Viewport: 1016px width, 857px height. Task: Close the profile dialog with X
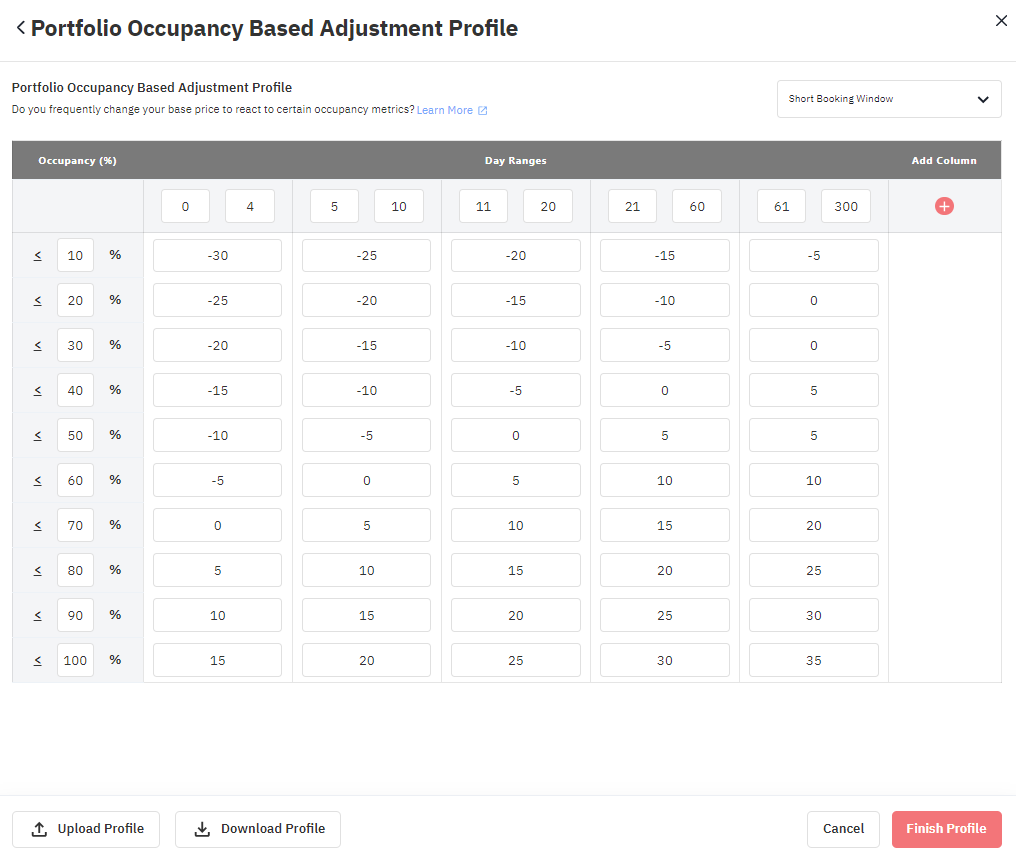(x=1001, y=21)
